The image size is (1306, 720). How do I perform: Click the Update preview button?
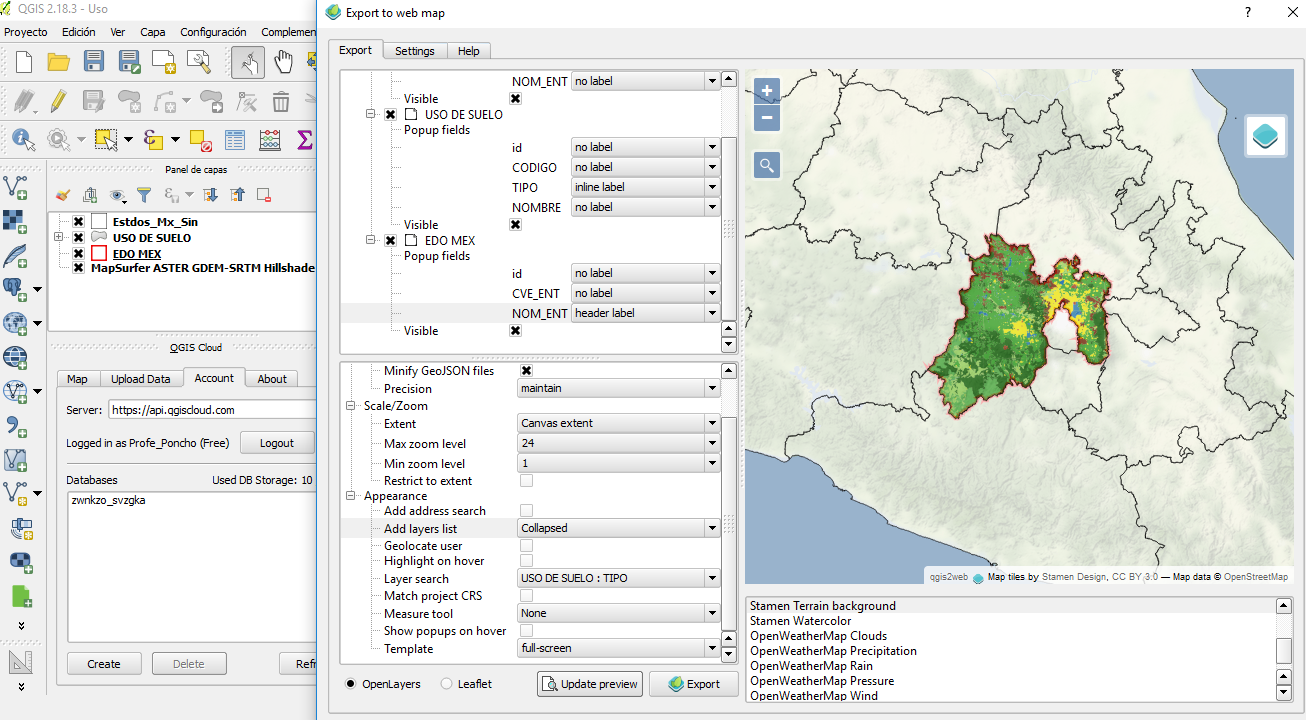(x=590, y=684)
